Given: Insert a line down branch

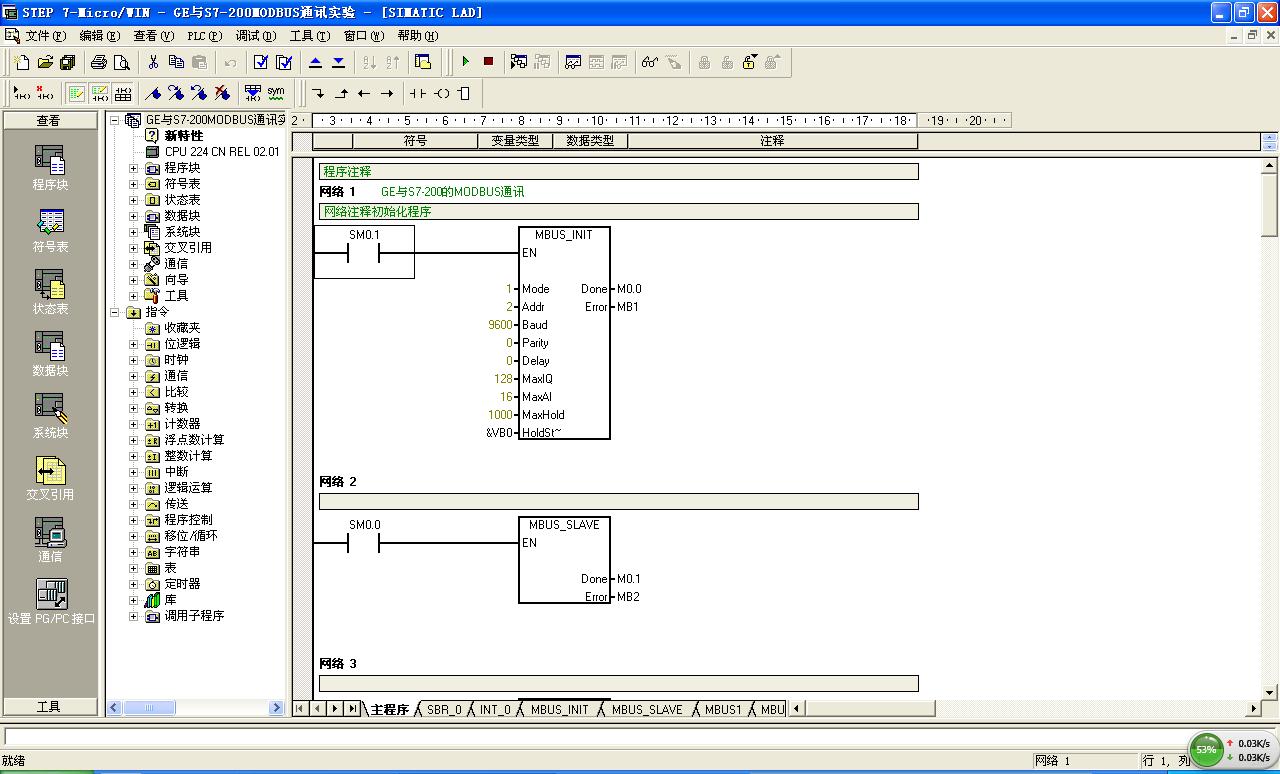Looking at the screenshot, I should tap(318, 93).
